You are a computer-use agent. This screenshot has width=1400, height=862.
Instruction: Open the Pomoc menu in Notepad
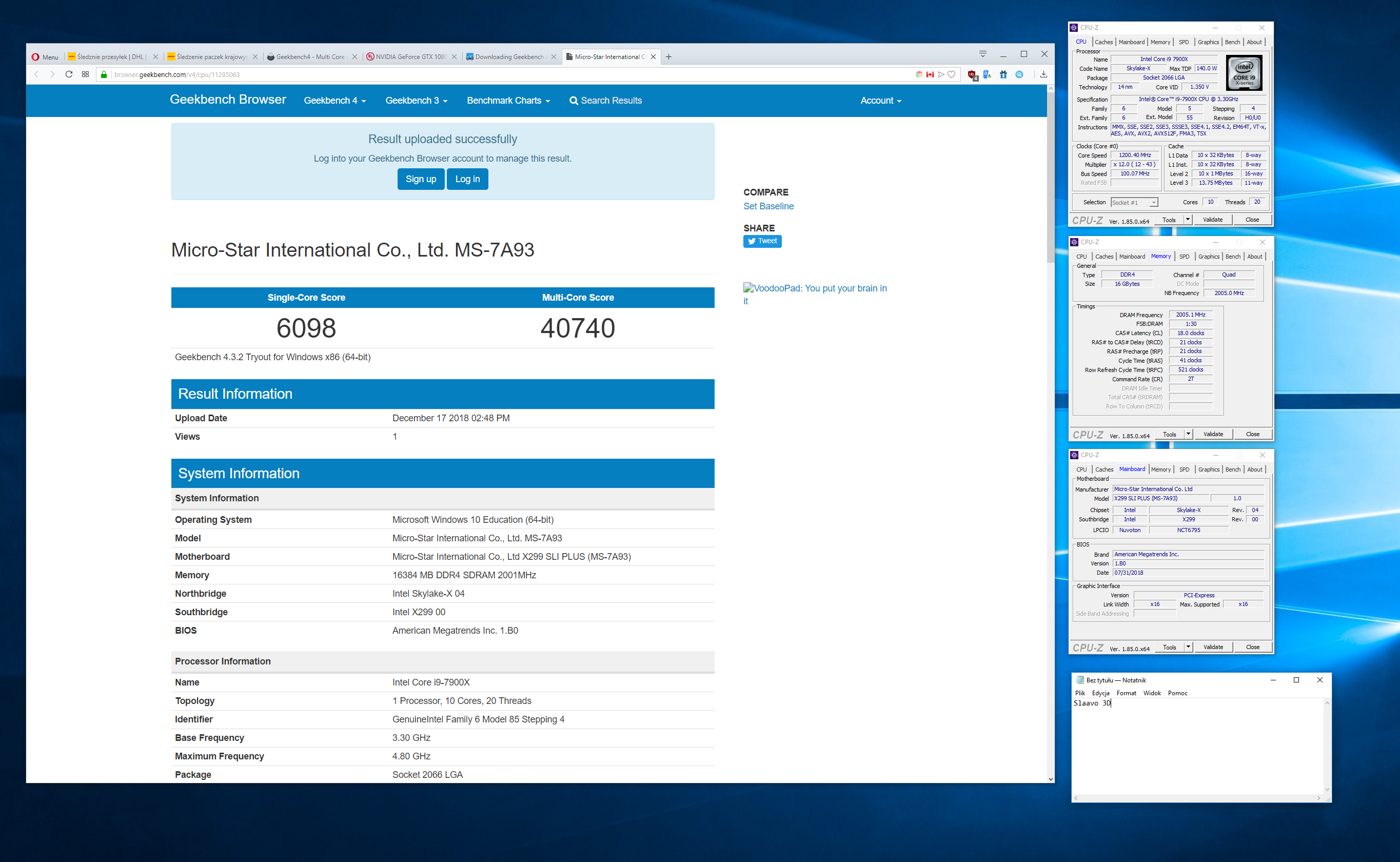click(x=1178, y=693)
